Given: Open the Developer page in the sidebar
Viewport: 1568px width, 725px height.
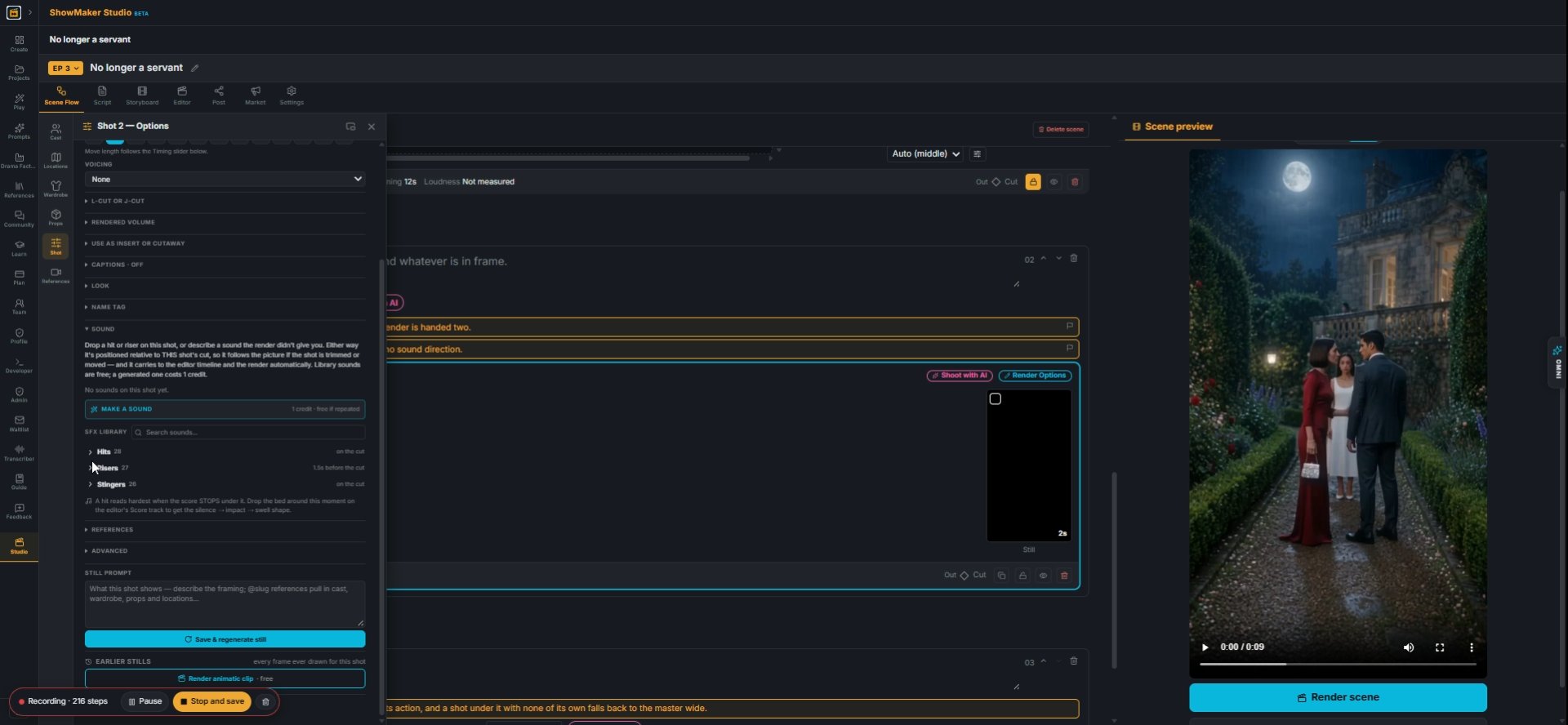Looking at the screenshot, I should point(19,365).
